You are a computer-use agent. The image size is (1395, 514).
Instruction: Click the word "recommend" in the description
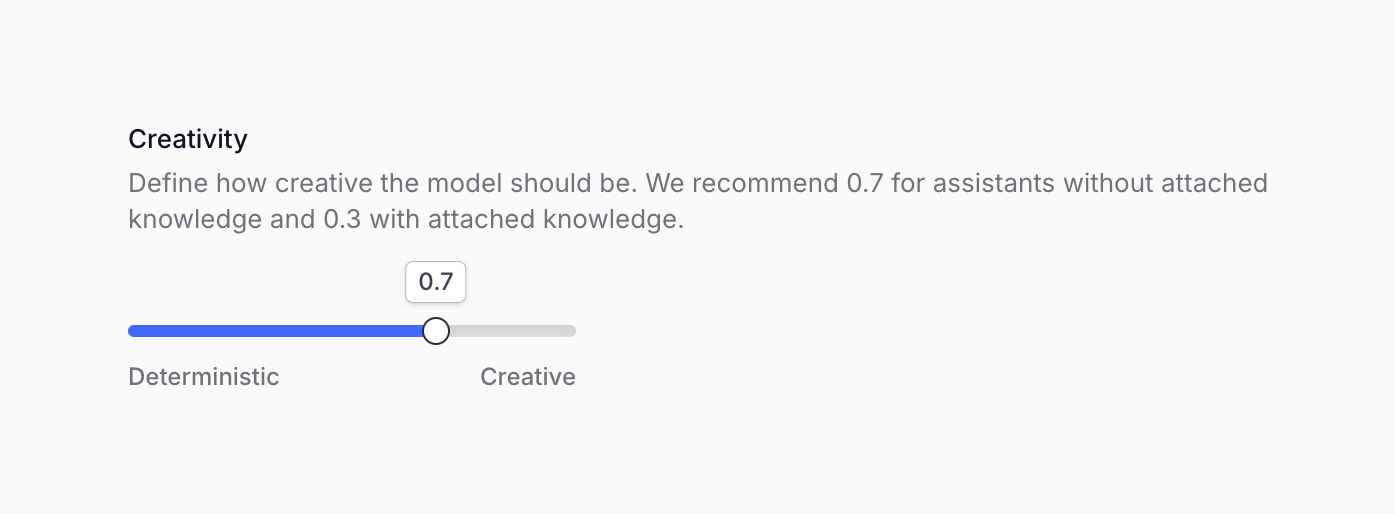tap(758, 184)
